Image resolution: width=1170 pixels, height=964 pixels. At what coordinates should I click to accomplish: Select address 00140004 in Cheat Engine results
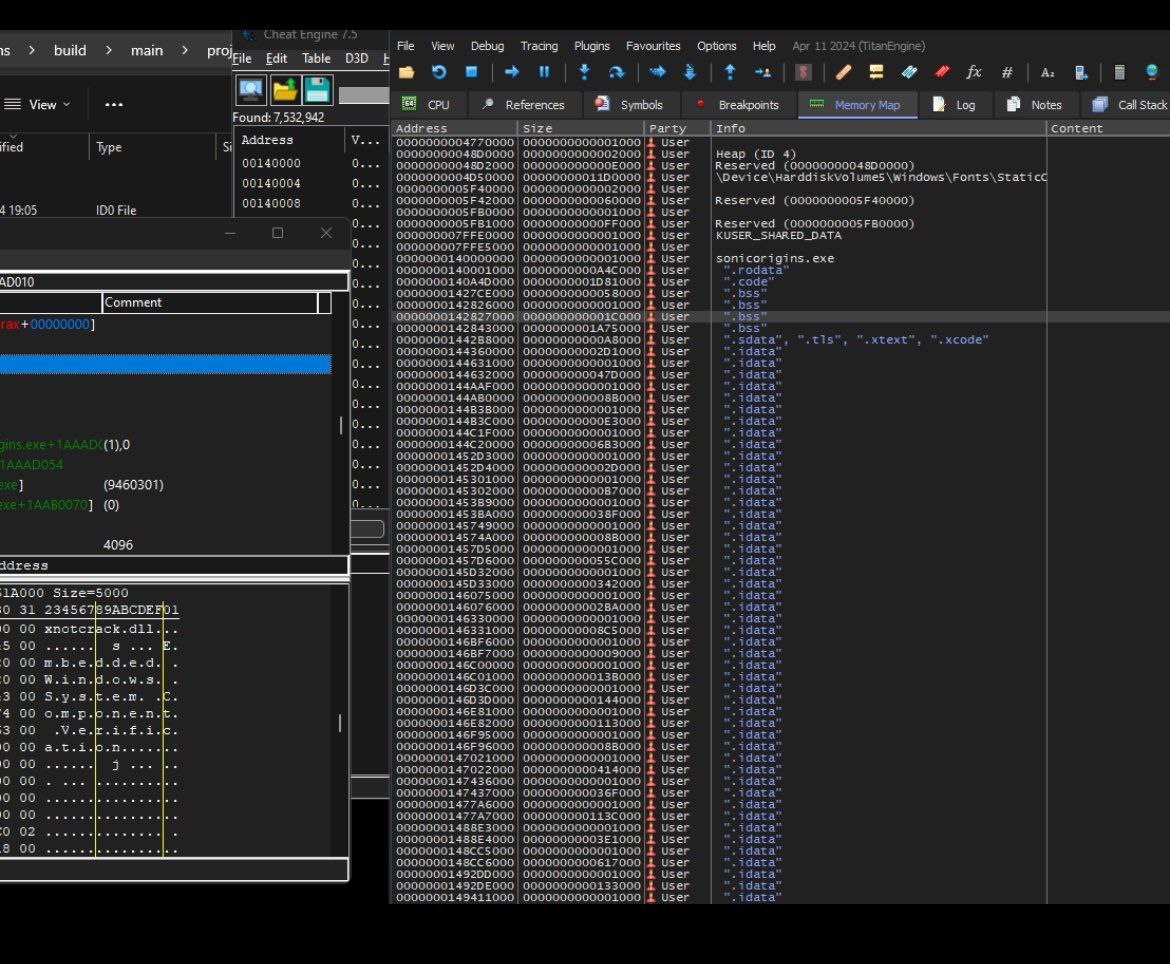[271, 183]
